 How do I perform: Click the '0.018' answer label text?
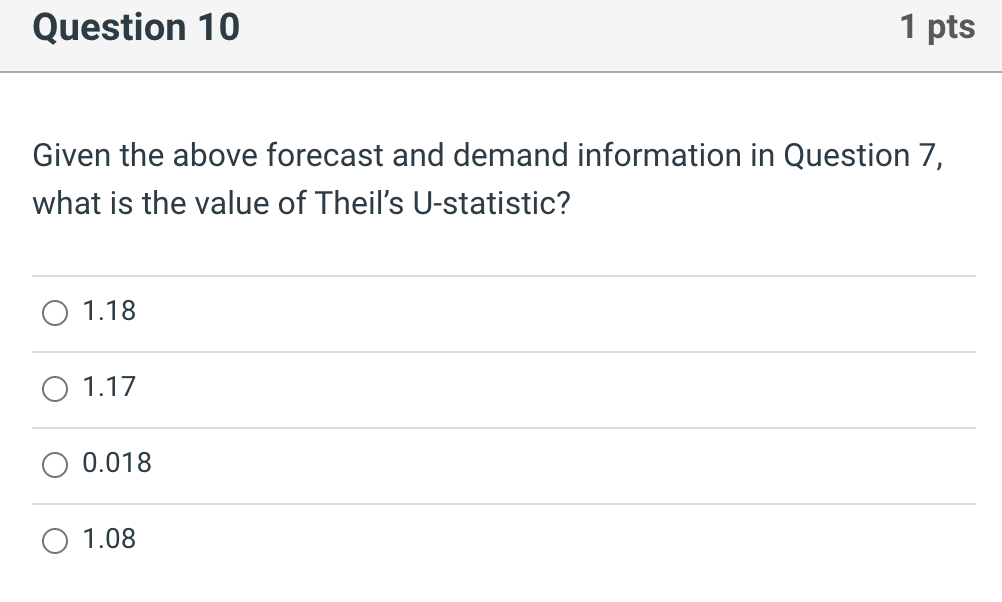[117, 464]
